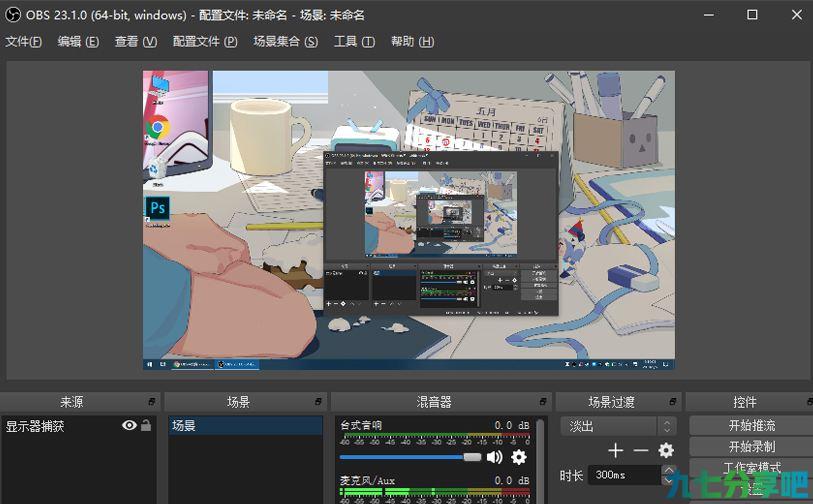Click Chrome icon in the preview
Image resolution: width=813 pixels, height=504 pixels.
point(158,128)
